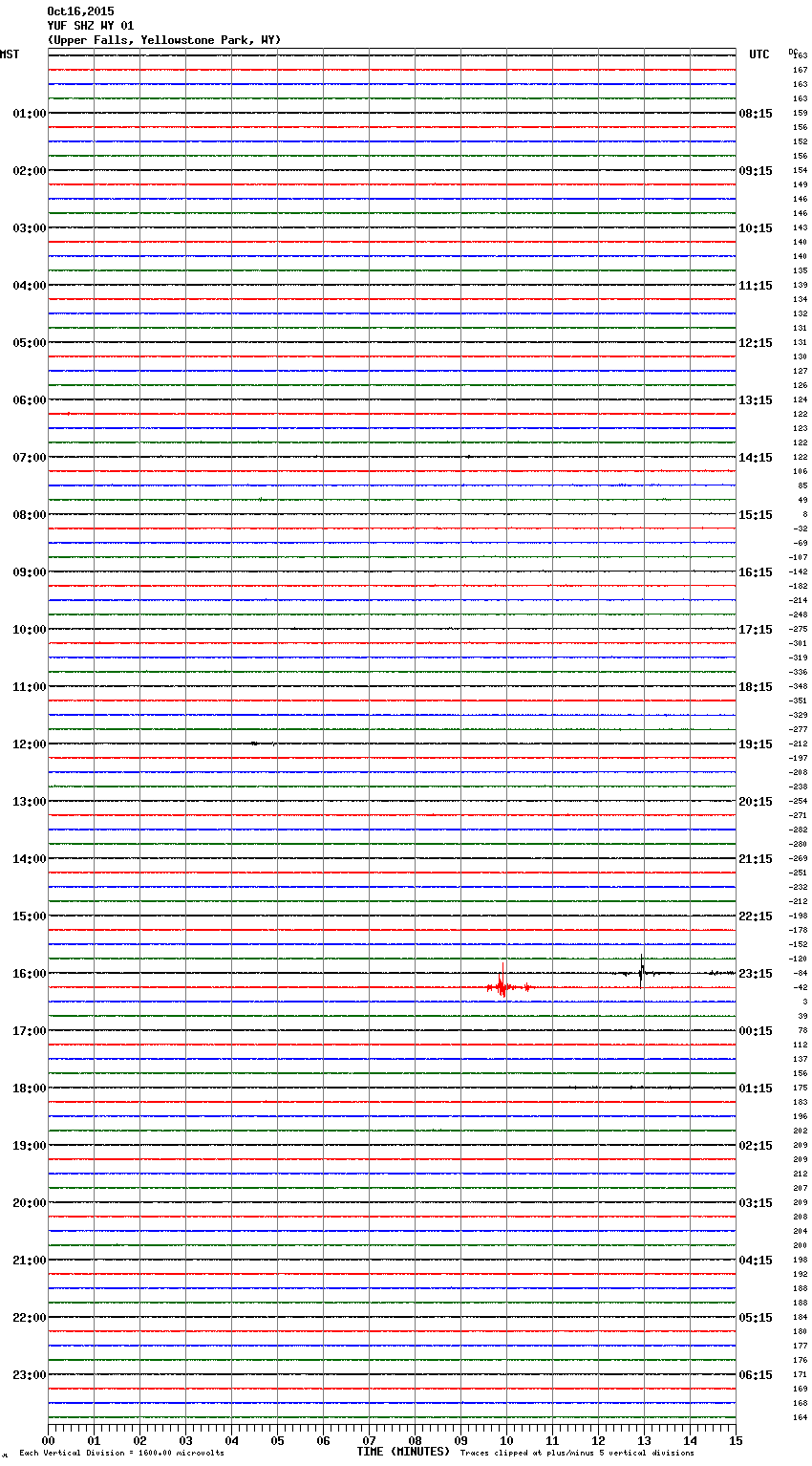Select the 10:00 MST time label
Image resolution: width=812 pixels, height=1466 pixels.
30,630
